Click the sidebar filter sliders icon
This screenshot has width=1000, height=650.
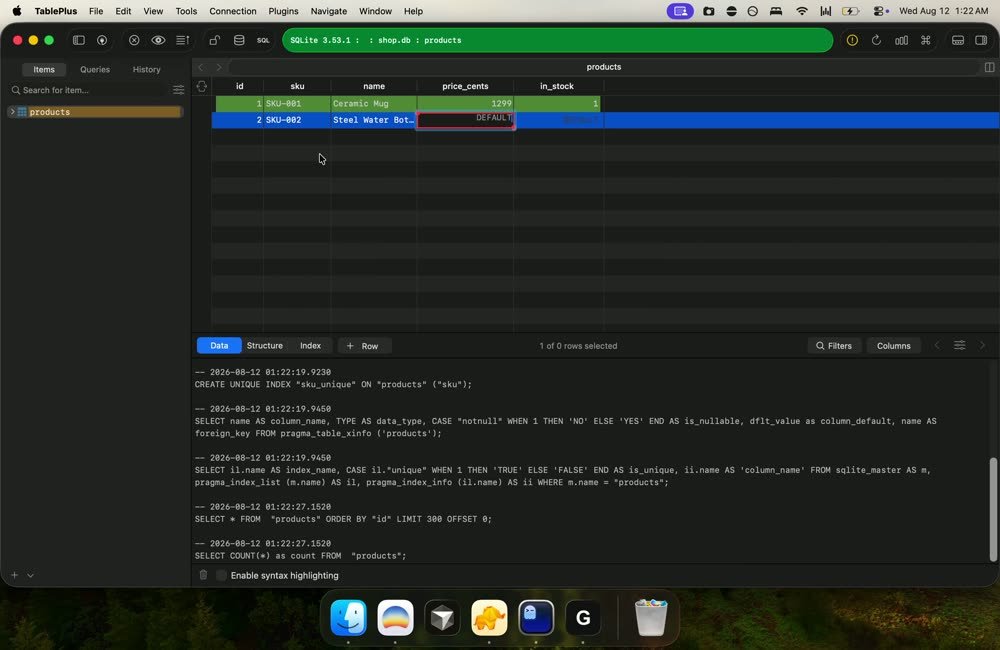click(x=179, y=90)
